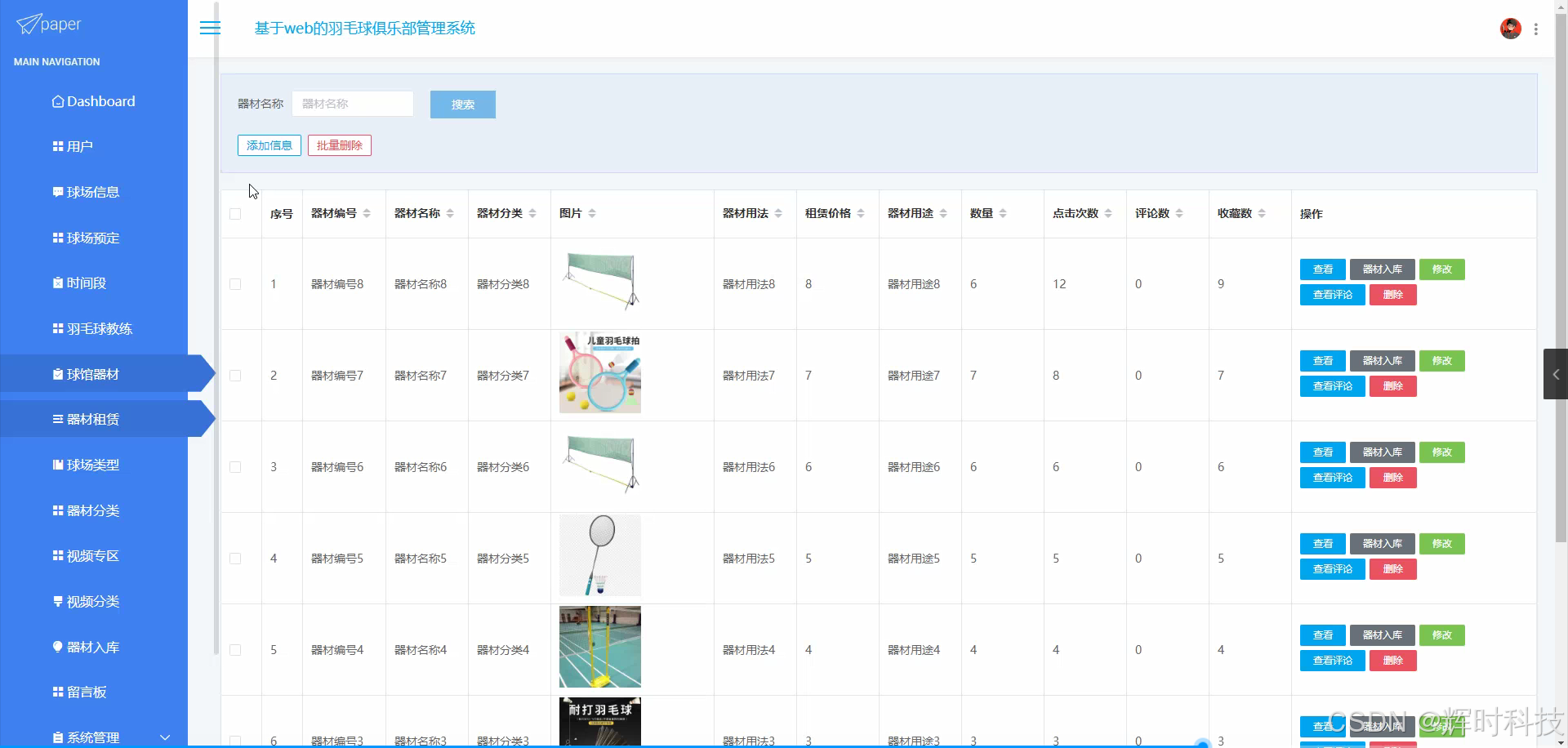
Task: Click the 批量删除 button
Action: click(x=340, y=145)
